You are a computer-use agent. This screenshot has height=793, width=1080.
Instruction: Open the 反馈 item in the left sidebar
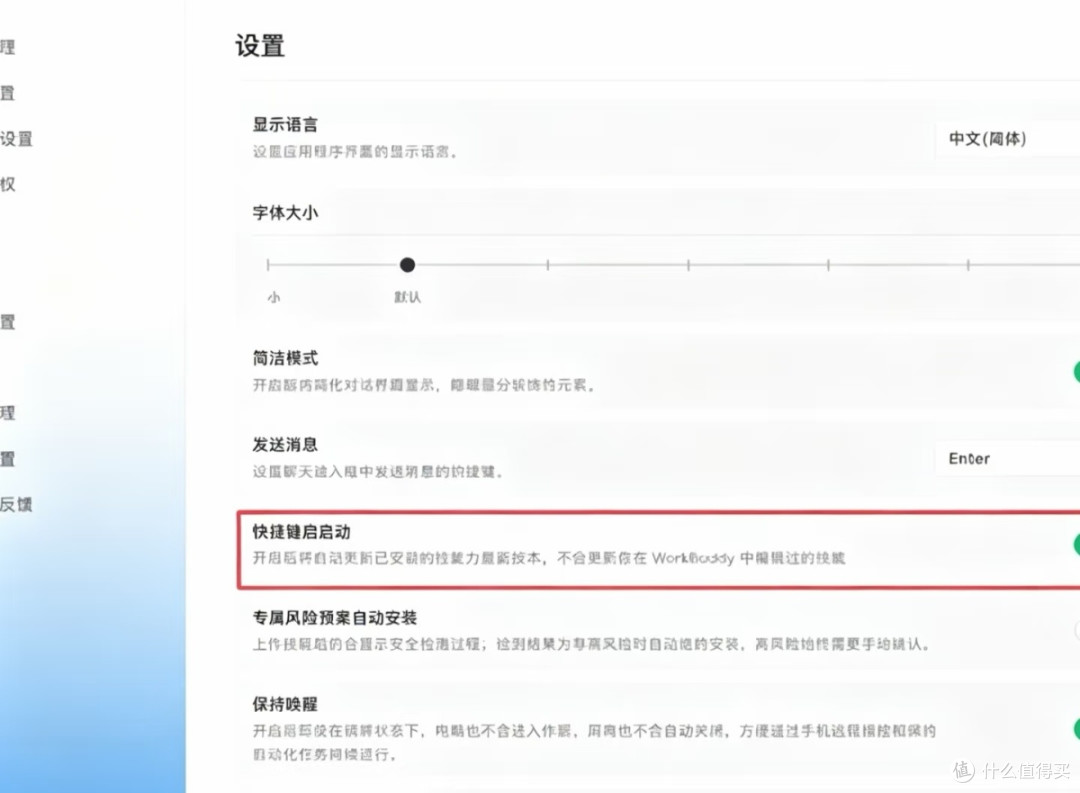[x=16, y=504]
